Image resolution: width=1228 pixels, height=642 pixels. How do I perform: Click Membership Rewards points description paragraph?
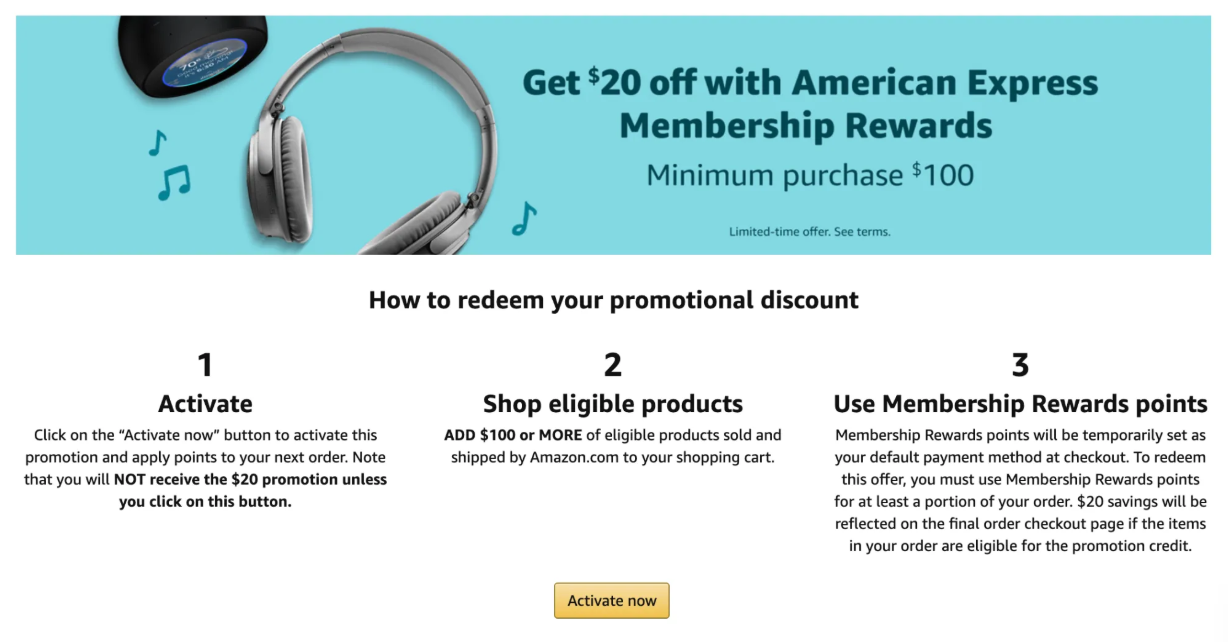1020,491
